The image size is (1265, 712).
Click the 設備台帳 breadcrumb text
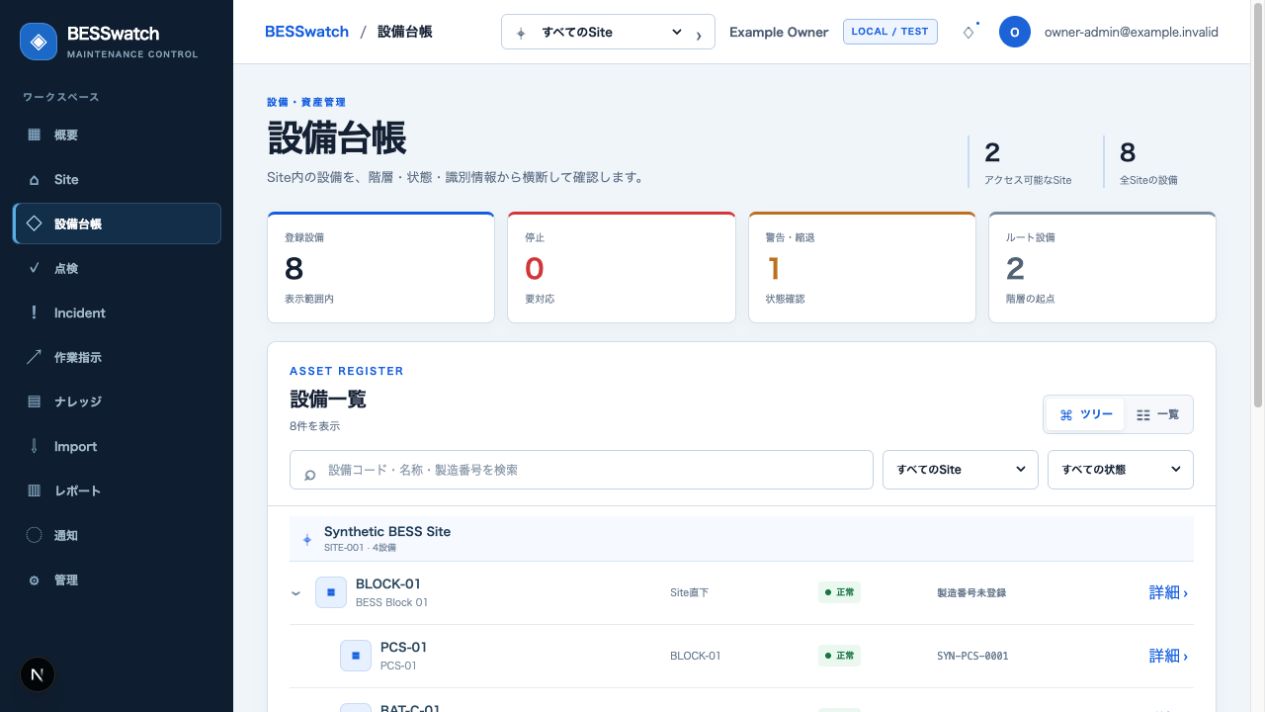[405, 32]
